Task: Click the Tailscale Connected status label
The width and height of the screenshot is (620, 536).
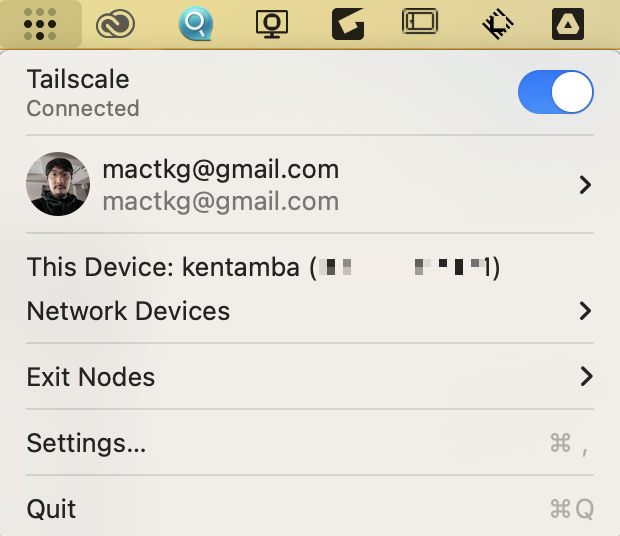Action: pyautogui.click(x=83, y=108)
